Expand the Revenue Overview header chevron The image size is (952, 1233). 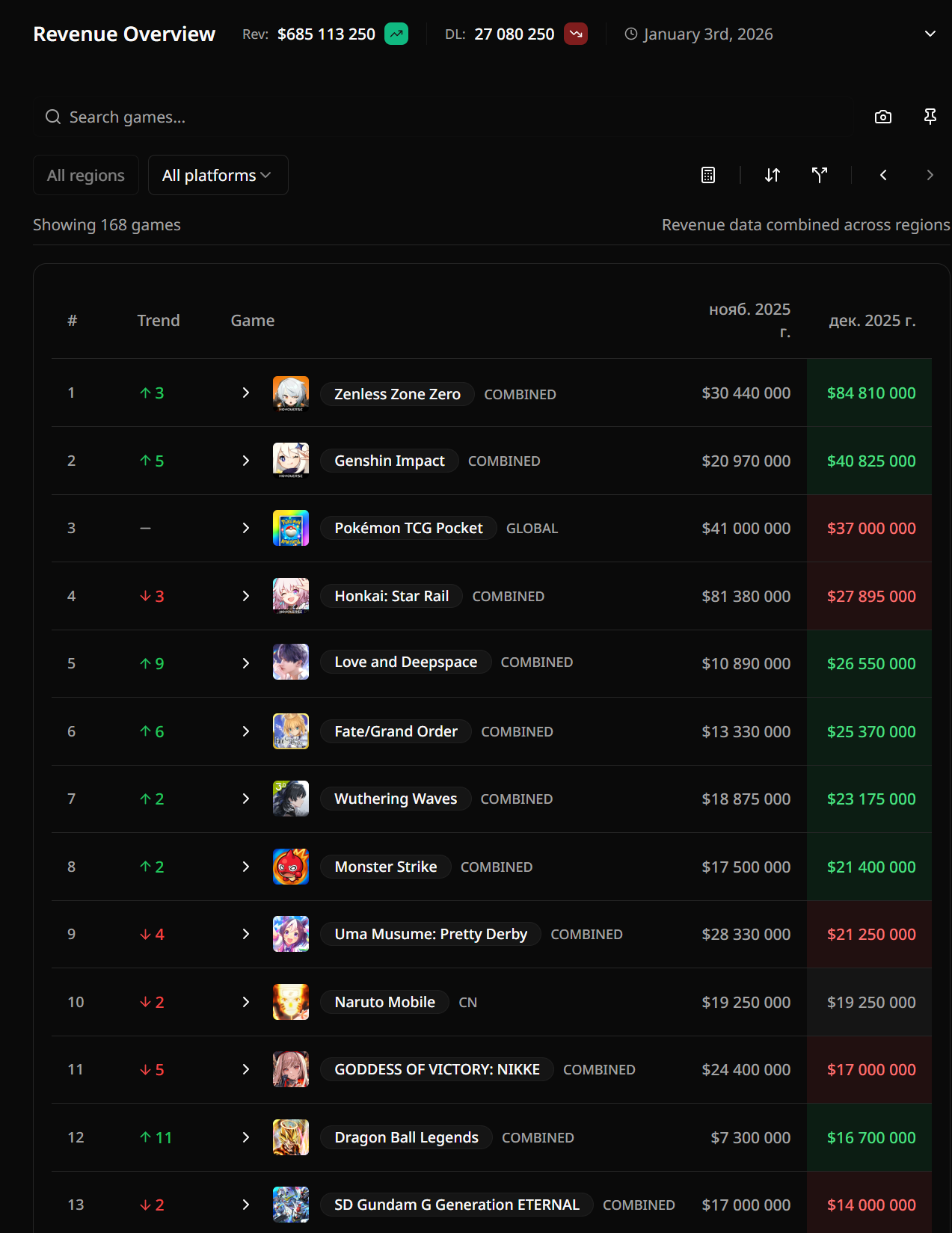(930, 34)
